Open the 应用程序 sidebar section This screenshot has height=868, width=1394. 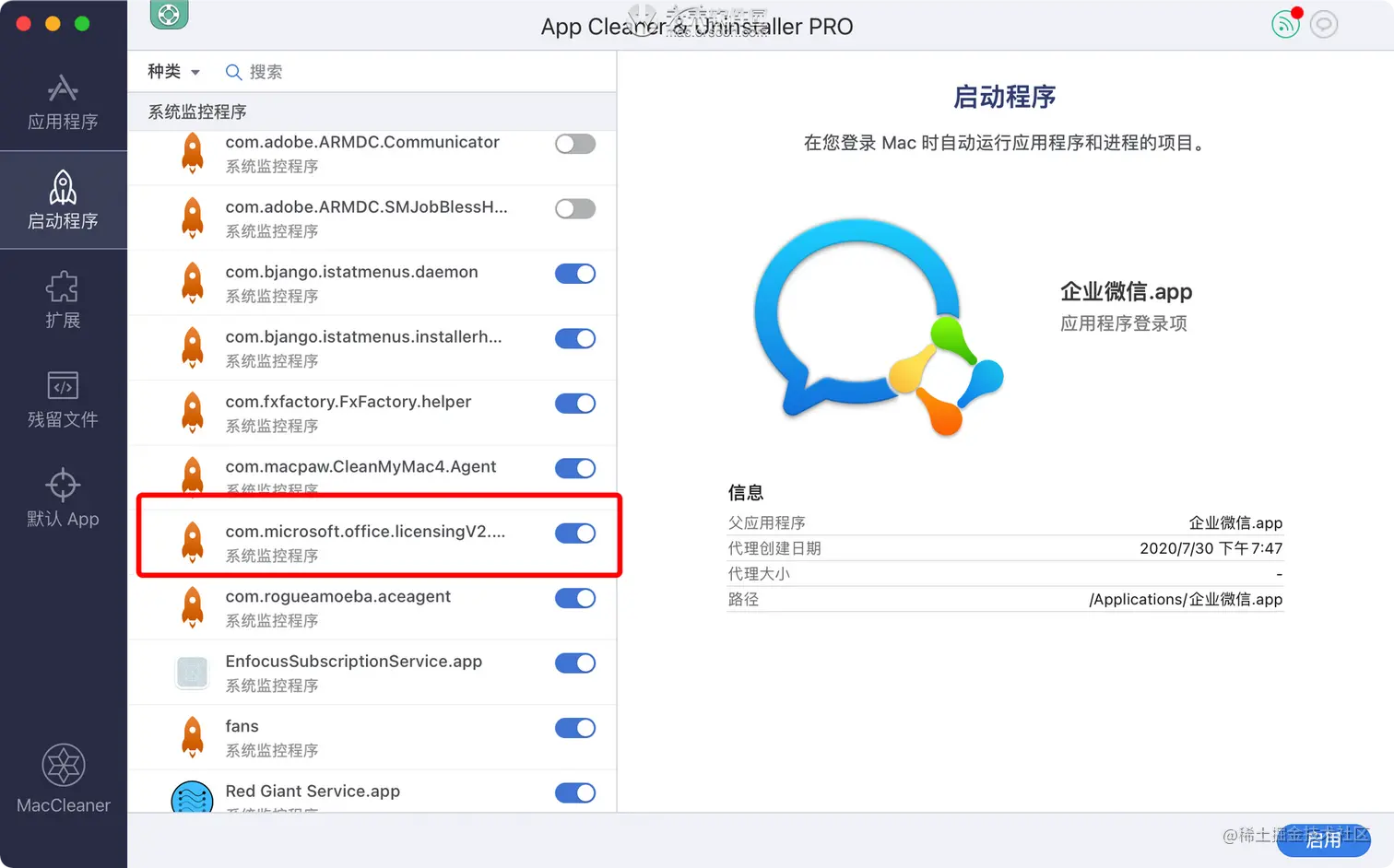63,102
